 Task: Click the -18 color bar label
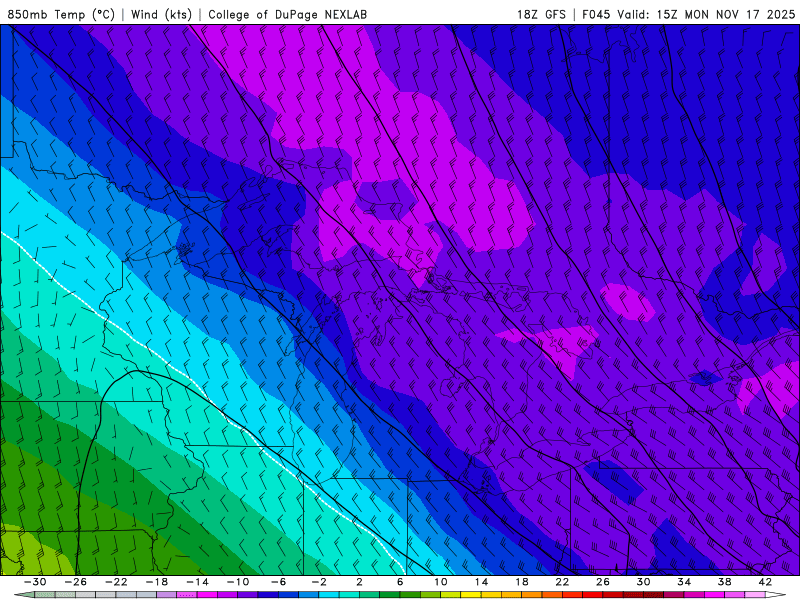pyautogui.click(x=157, y=582)
